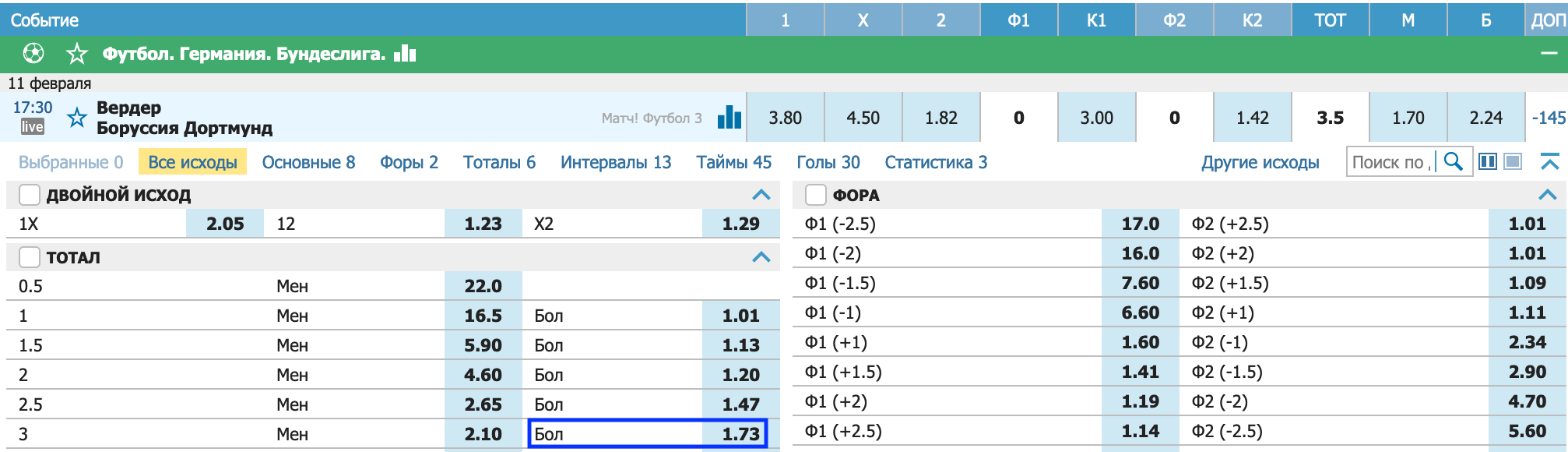The image size is (1568, 452).
Task: Tick the ДВОЙНОЙ ИСХОД checkbox
Action: [x=30, y=194]
